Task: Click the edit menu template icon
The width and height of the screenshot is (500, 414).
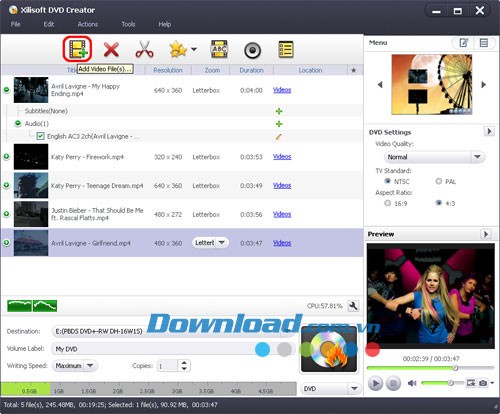Action: click(464, 43)
